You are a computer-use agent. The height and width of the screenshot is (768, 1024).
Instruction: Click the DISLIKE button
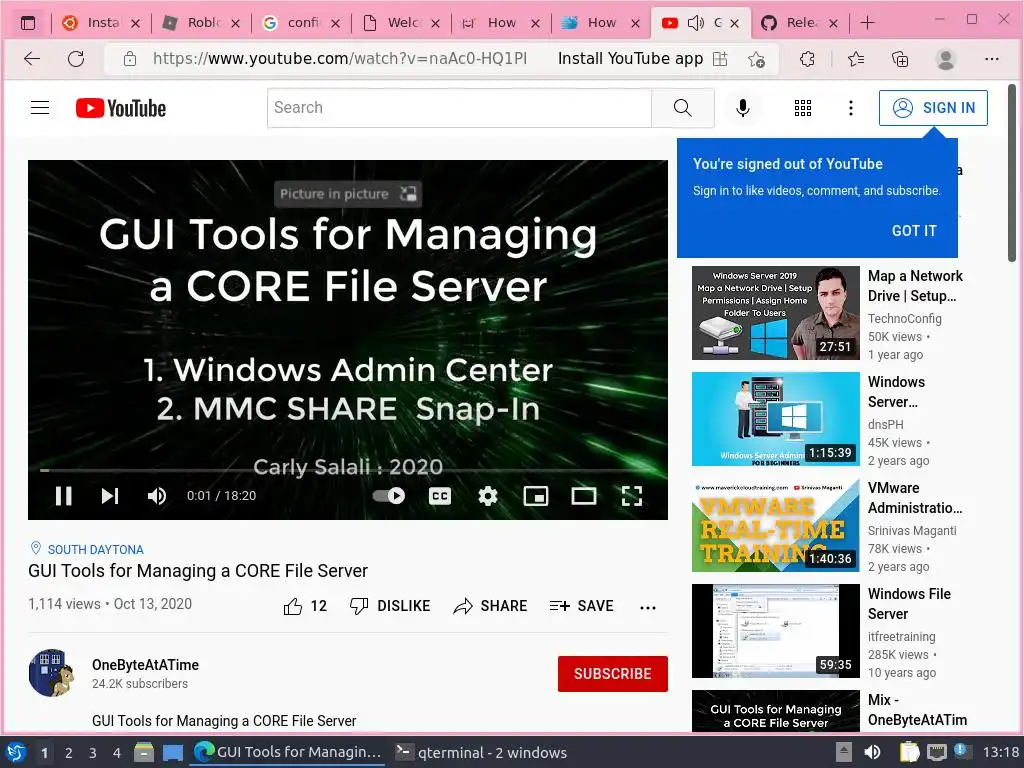[390, 607]
